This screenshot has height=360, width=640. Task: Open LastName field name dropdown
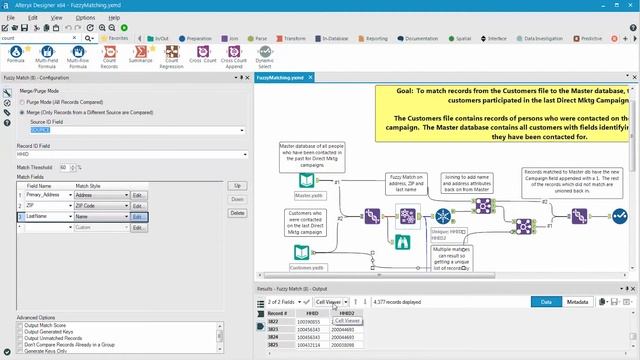click(x=70, y=217)
